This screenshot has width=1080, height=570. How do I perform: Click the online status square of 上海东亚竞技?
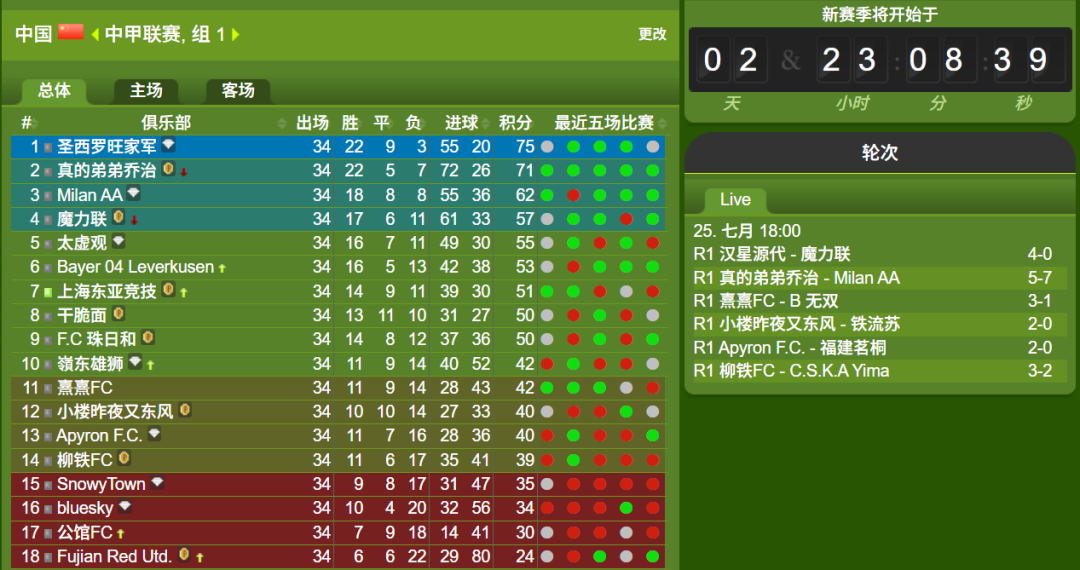pos(48,292)
